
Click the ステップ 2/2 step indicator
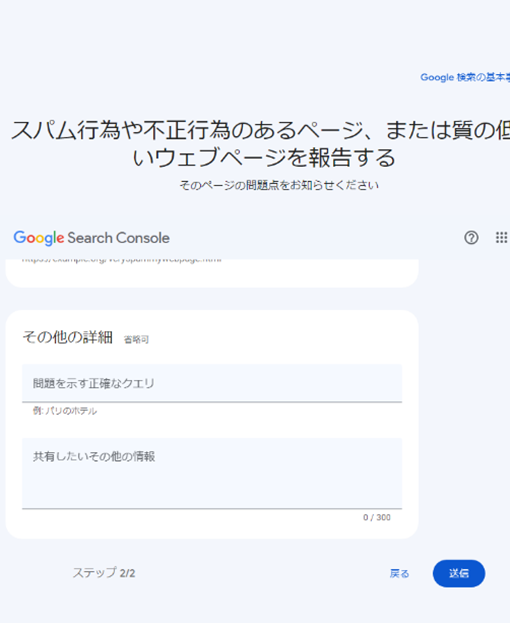coord(104,573)
